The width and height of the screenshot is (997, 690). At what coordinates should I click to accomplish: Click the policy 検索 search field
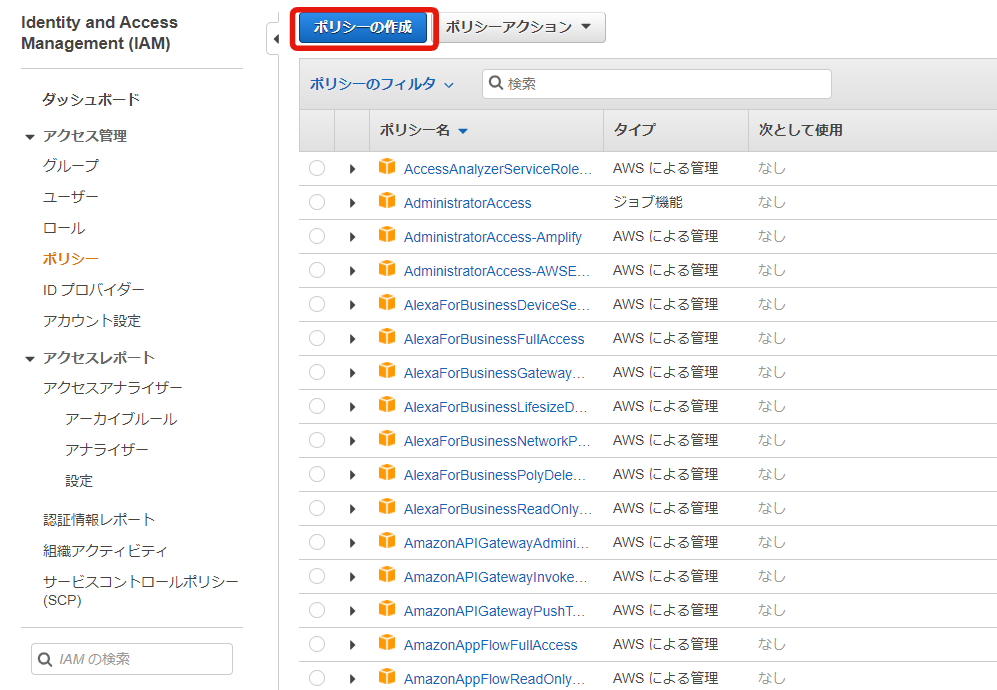656,84
